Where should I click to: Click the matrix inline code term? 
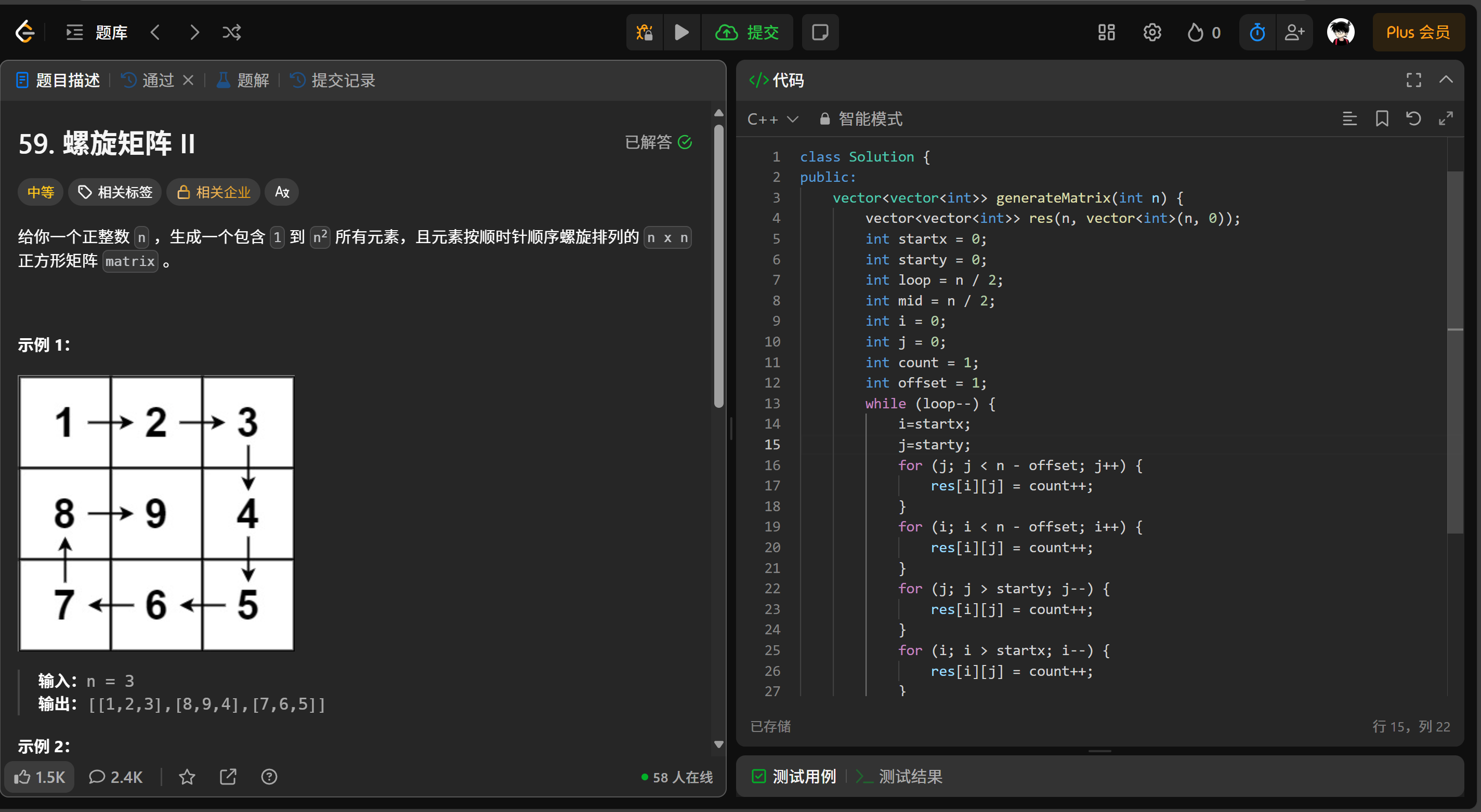[130, 261]
